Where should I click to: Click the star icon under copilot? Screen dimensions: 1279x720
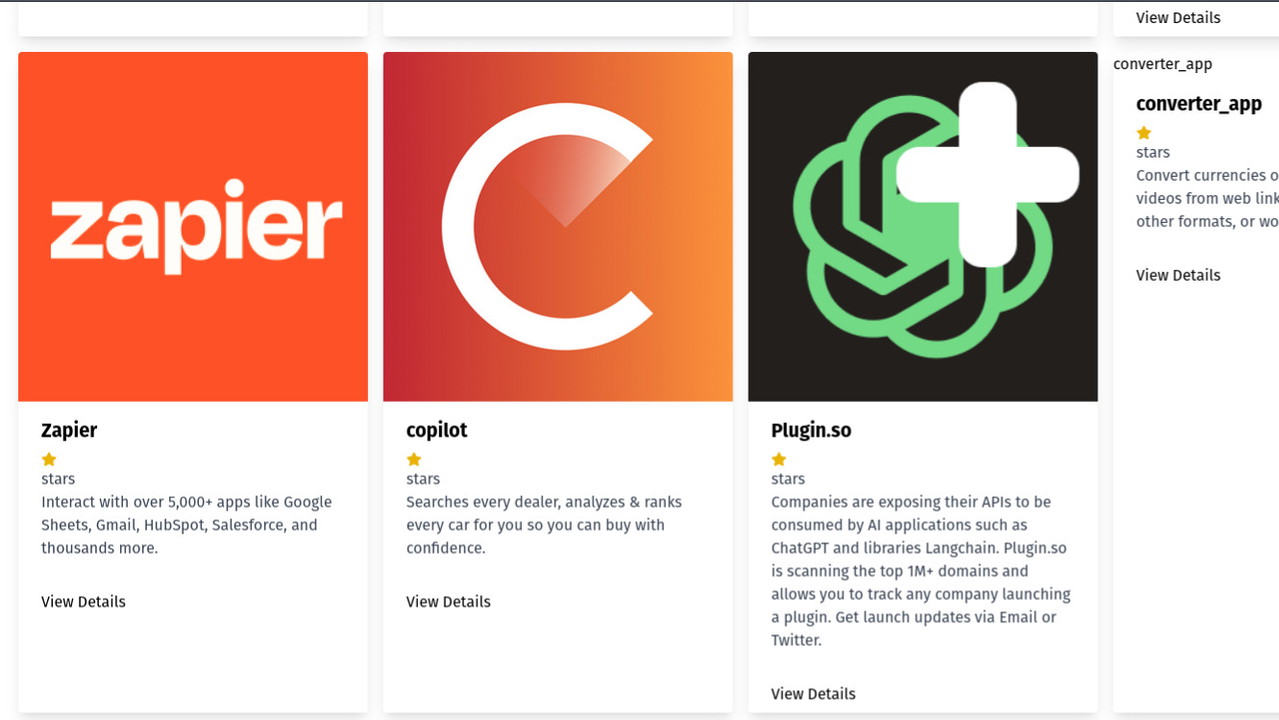[414, 460]
